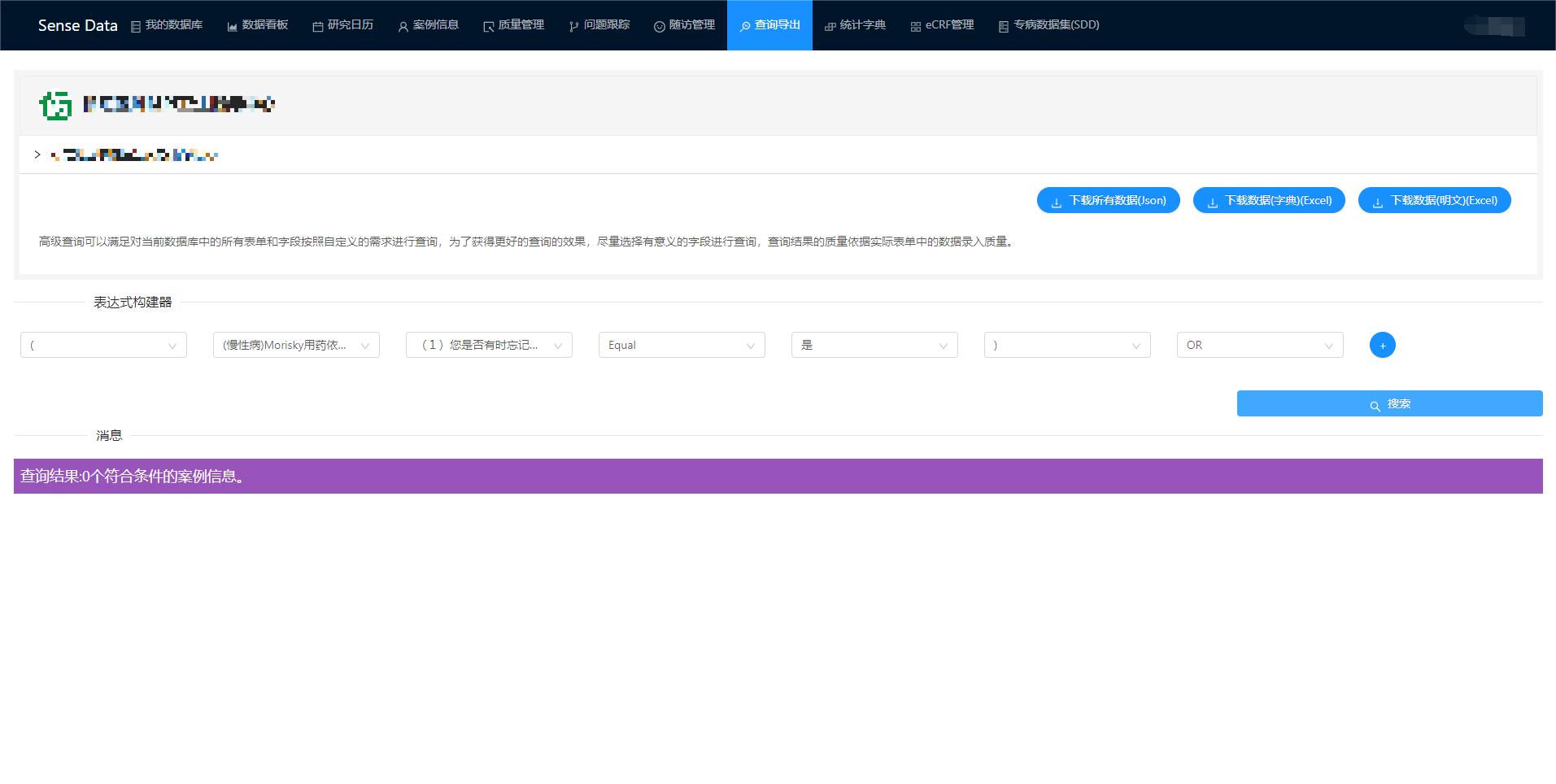The height and width of the screenshot is (784, 1556).
Task: Click the download icon on the Json button
Action: coord(1057,202)
